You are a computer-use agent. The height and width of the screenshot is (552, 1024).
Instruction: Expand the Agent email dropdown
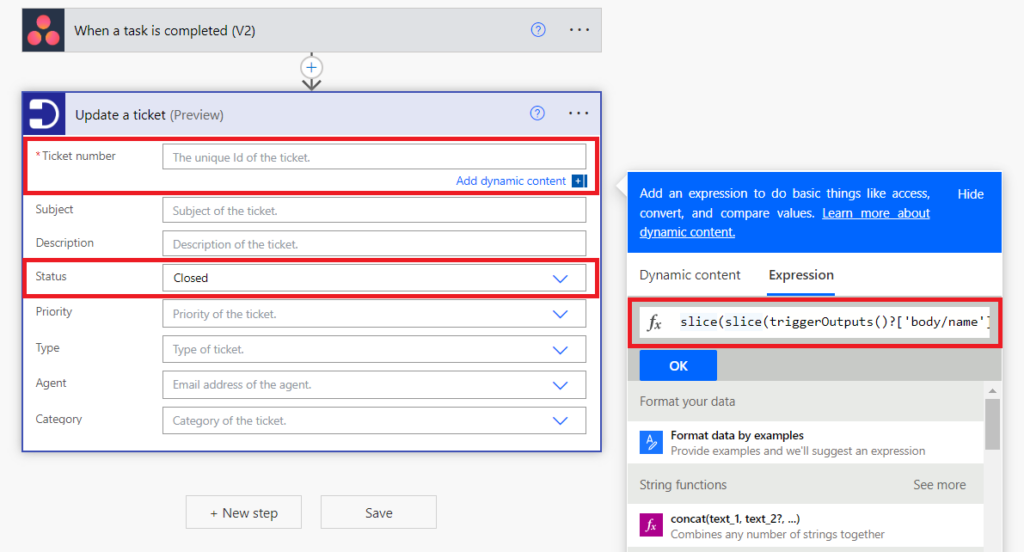(x=560, y=385)
